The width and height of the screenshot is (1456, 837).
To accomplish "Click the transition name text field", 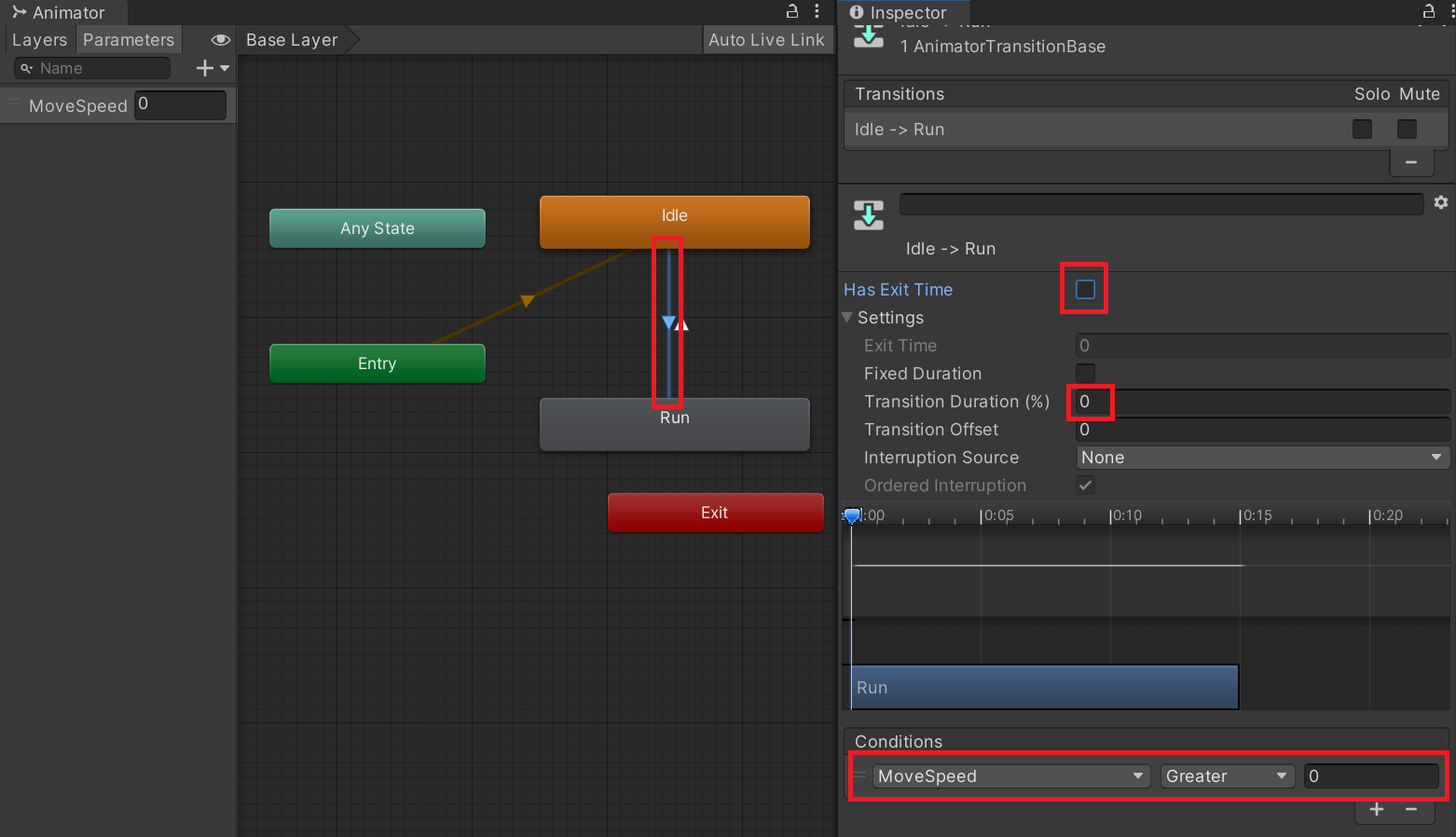I will [1161, 204].
